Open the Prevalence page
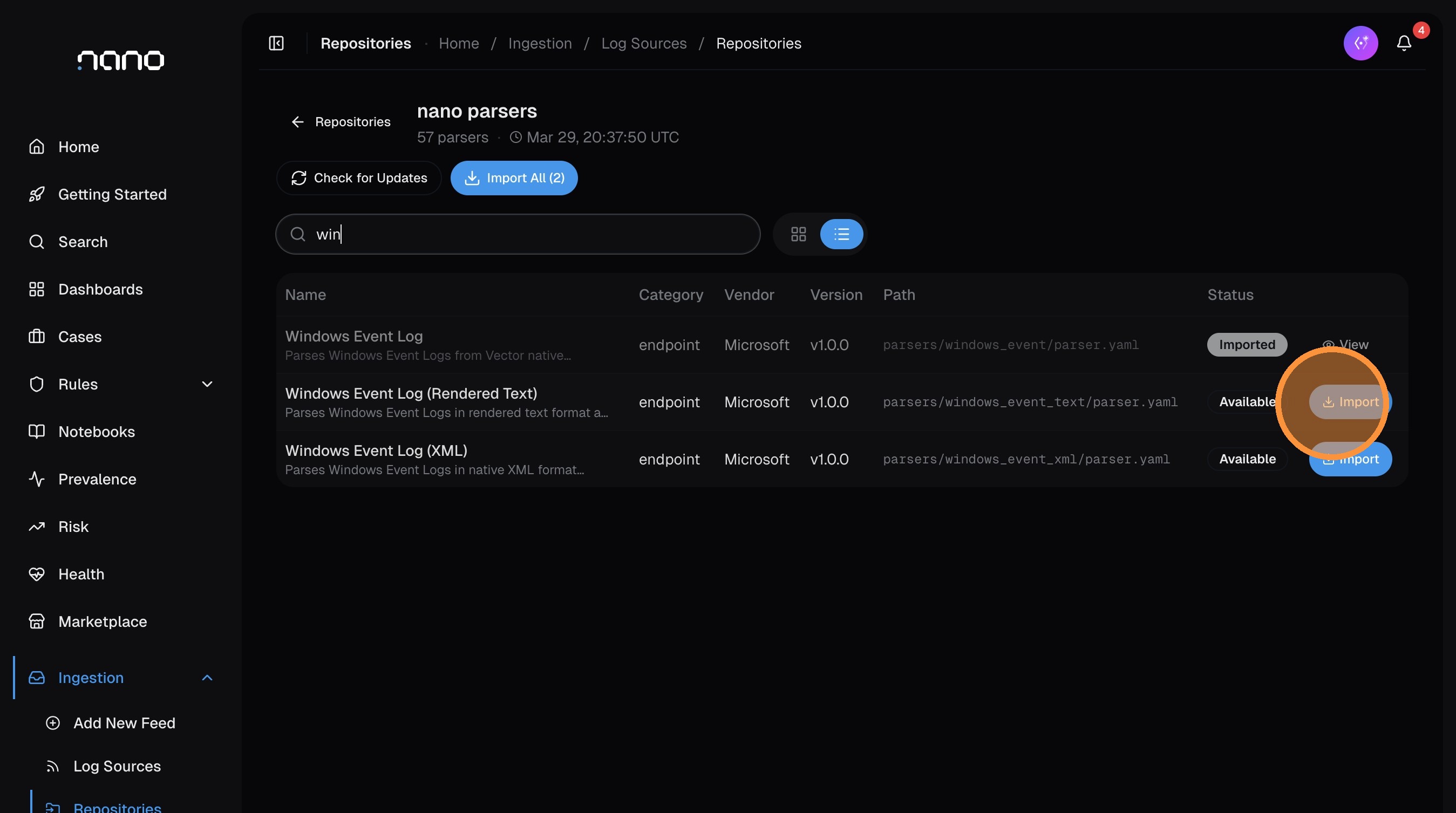The width and height of the screenshot is (1456, 813). pos(97,479)
